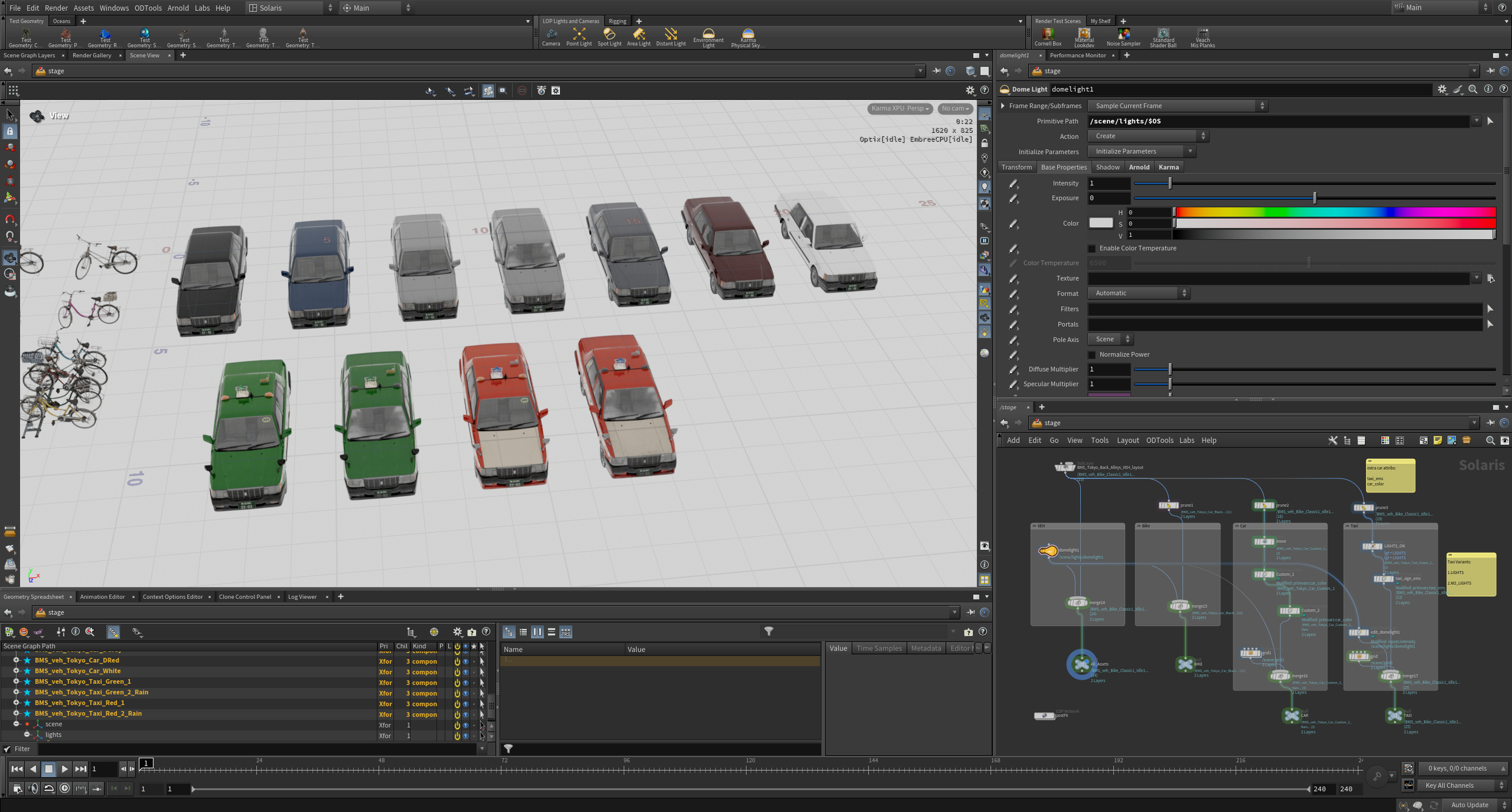Click the parameter pane search icon

click(1473, 89)
